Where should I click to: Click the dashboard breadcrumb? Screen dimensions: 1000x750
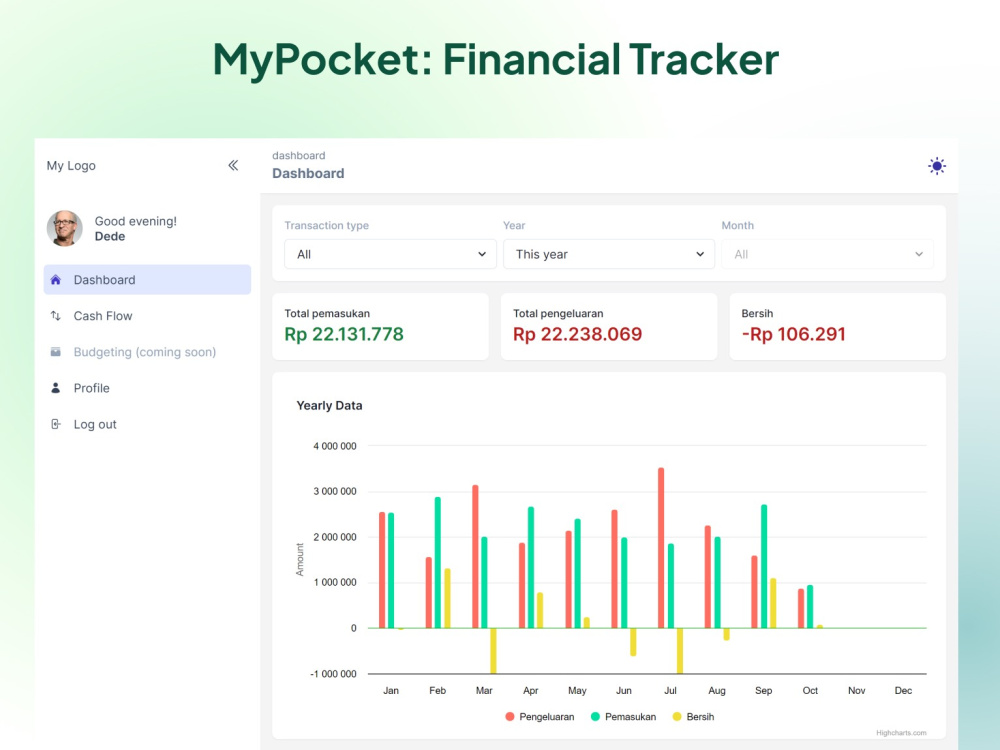298,156
